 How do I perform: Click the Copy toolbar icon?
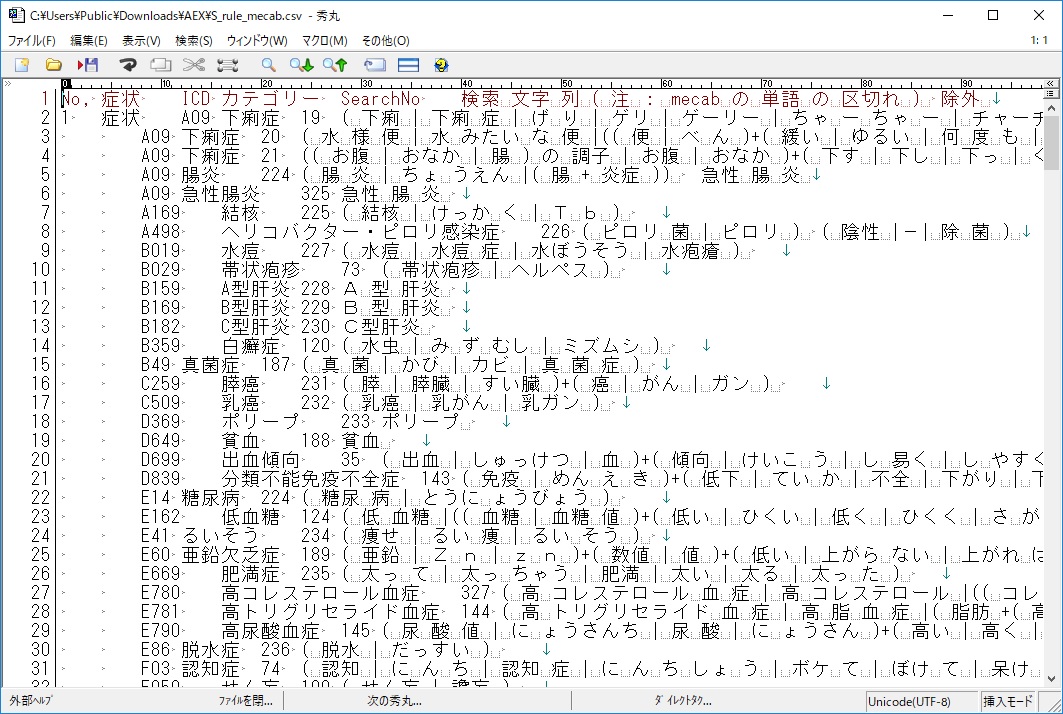(x=160, y=65)
